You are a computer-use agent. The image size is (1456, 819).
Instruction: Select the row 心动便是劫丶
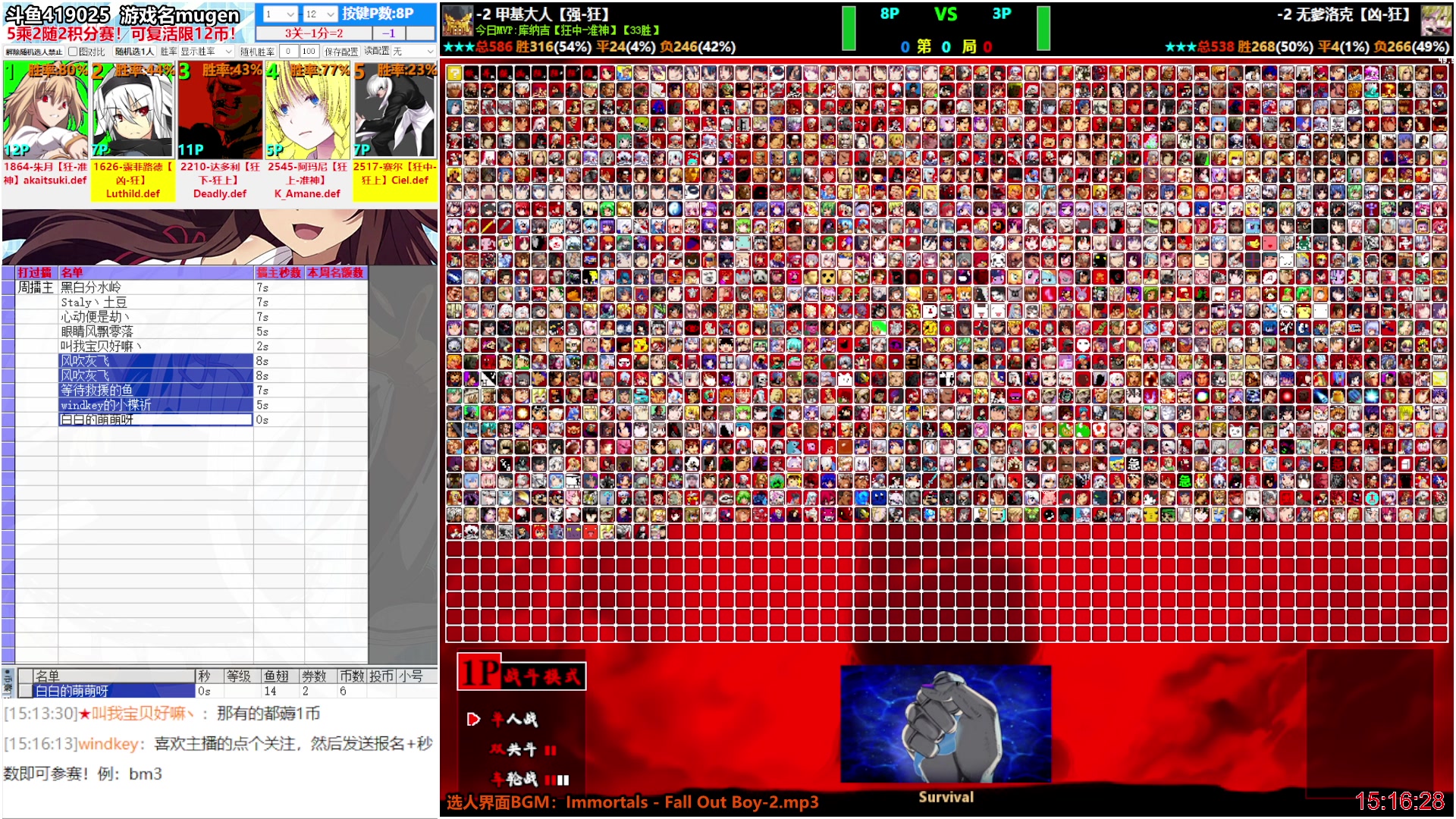[x=156, y=316]
